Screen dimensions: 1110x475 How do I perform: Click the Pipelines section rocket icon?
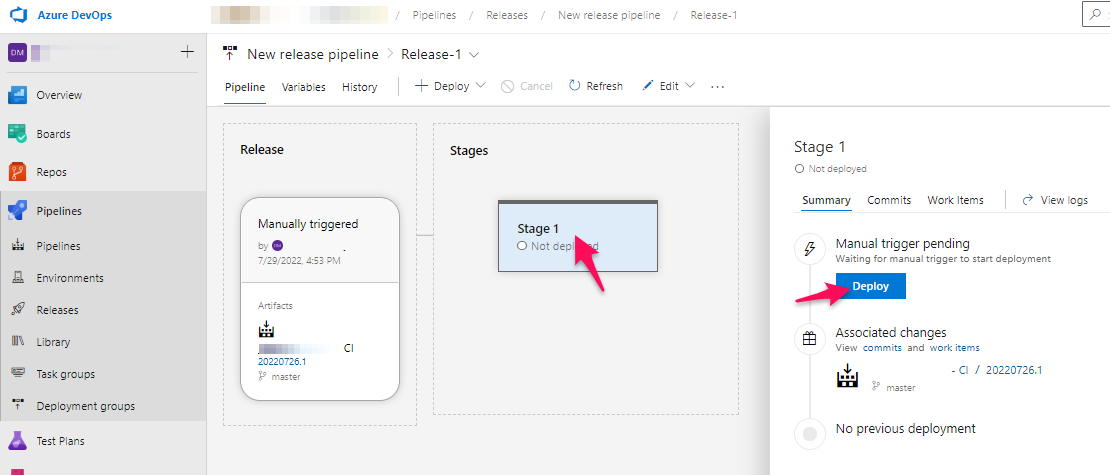pyautogui.click(x=17, y=211)
